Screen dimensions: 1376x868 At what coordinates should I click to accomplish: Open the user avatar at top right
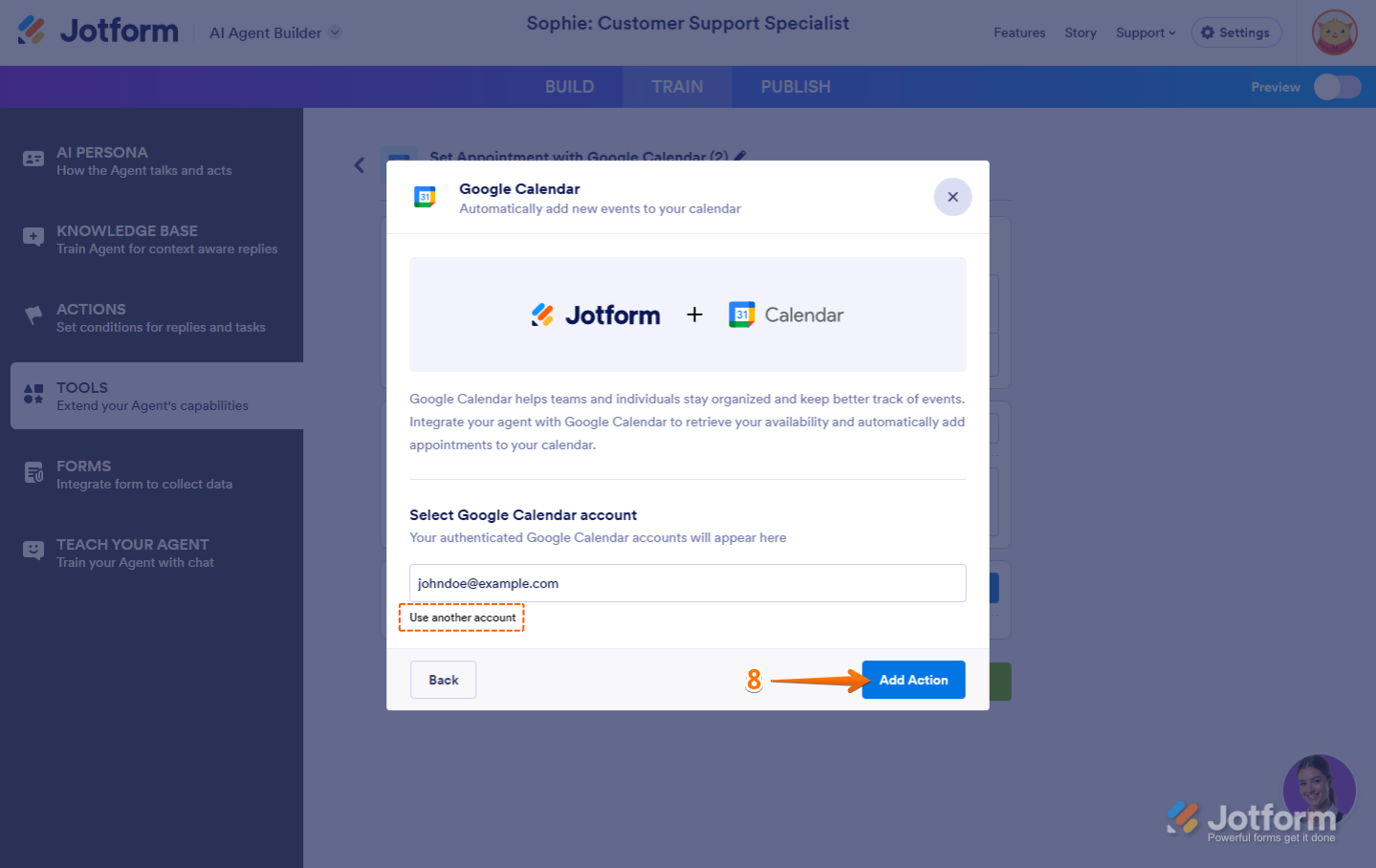tap(1334, 33)
